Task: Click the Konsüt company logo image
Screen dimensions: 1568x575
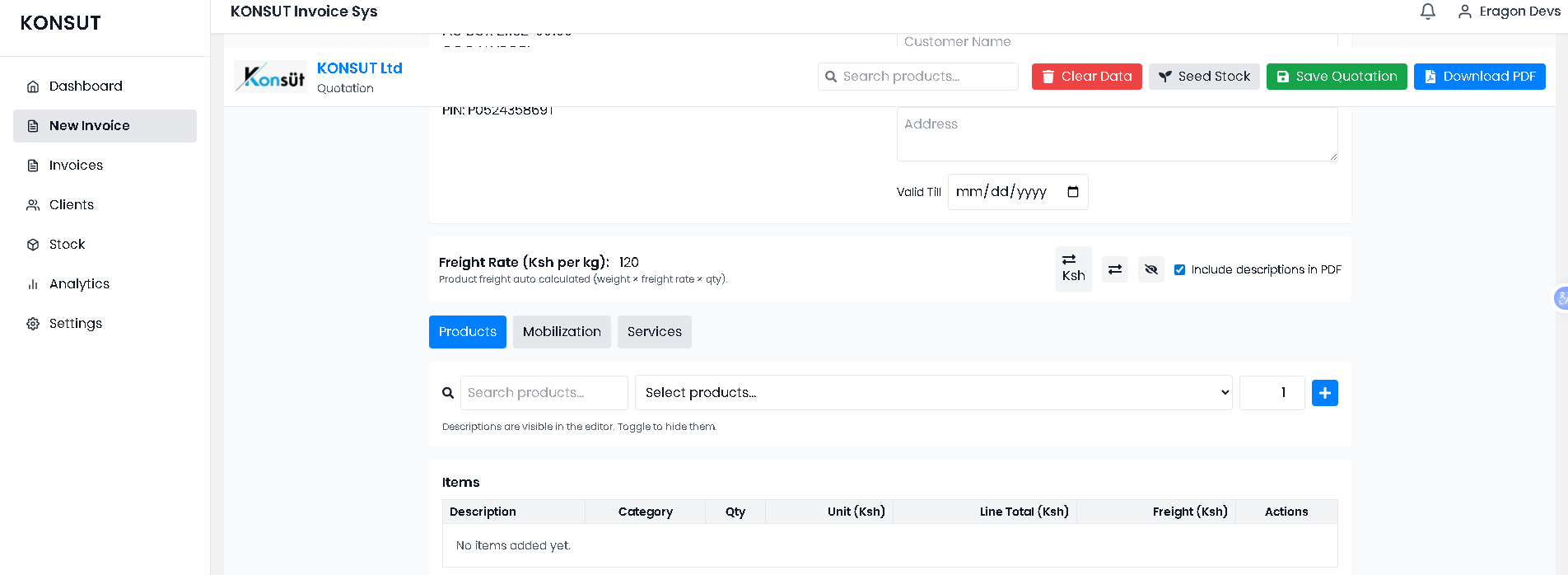Action: (x=270, y=77)
